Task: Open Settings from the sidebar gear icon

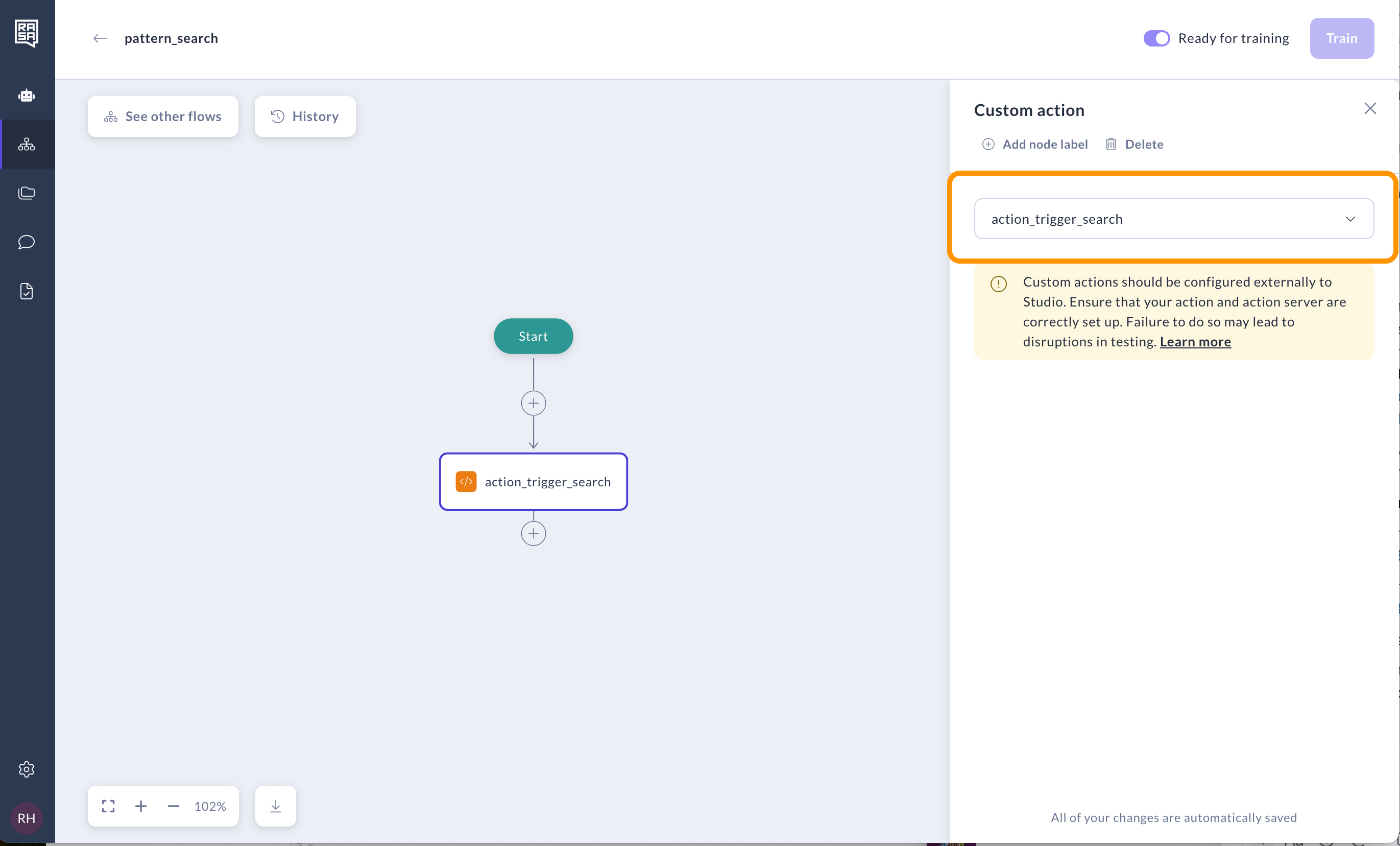Action: [x=27, y=769]
